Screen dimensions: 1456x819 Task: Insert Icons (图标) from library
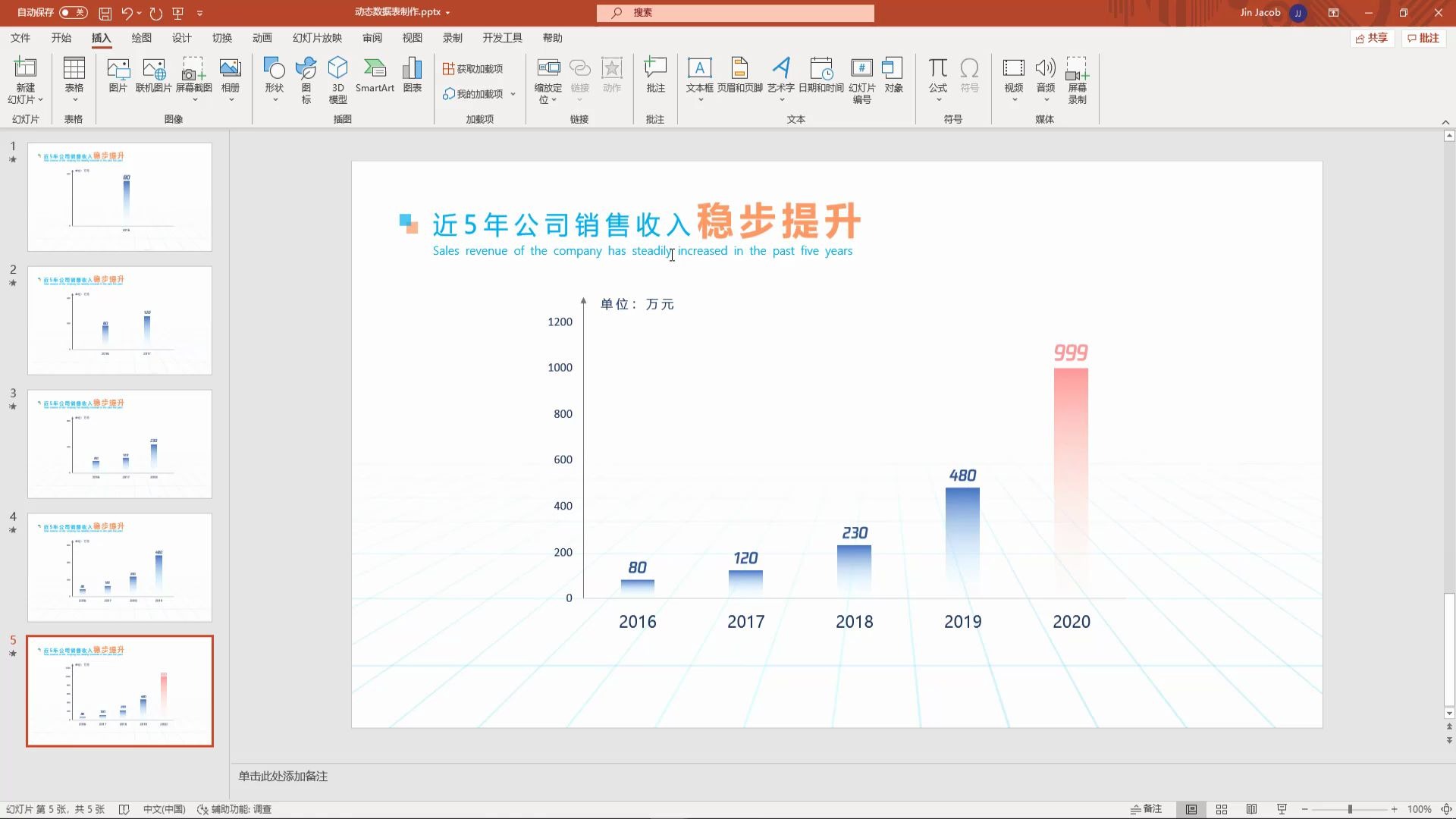(x=306, y=80)
